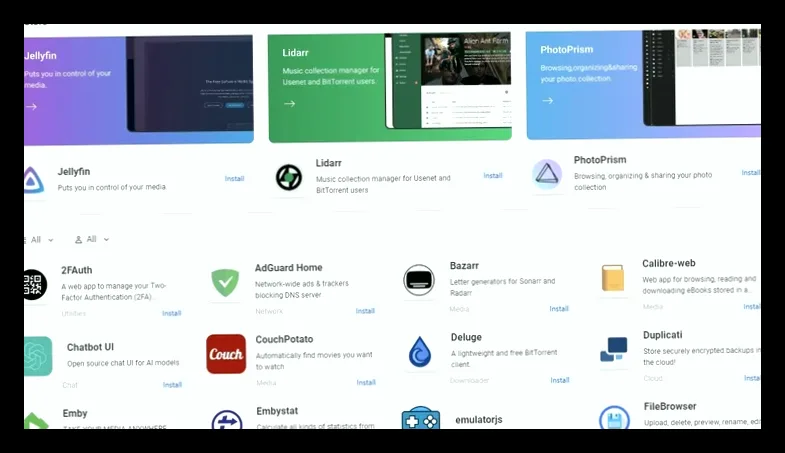785x453 pixels.
Task: Click the Calibre-web book icon
Action: coord(613,278)
